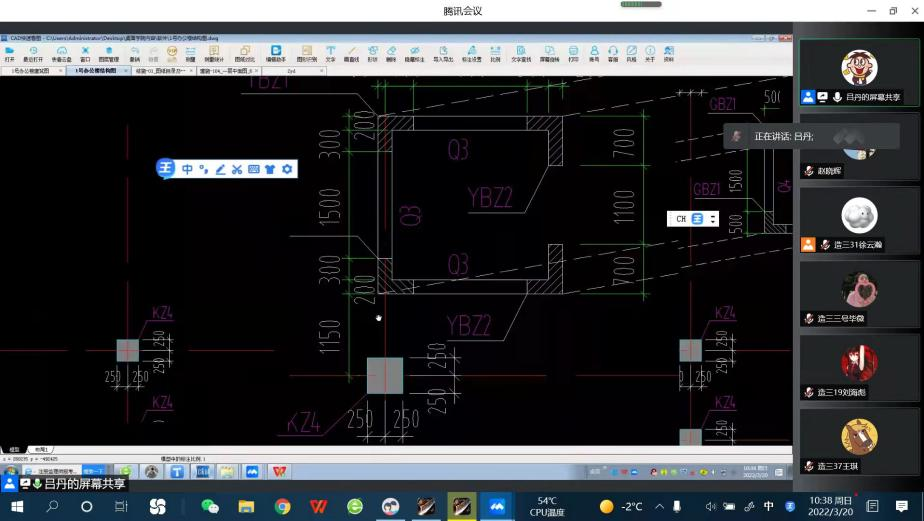The image size is (924, 521).
Task: Open 图纸对比 drawing compare tool
Action: (x=245, y=54)
